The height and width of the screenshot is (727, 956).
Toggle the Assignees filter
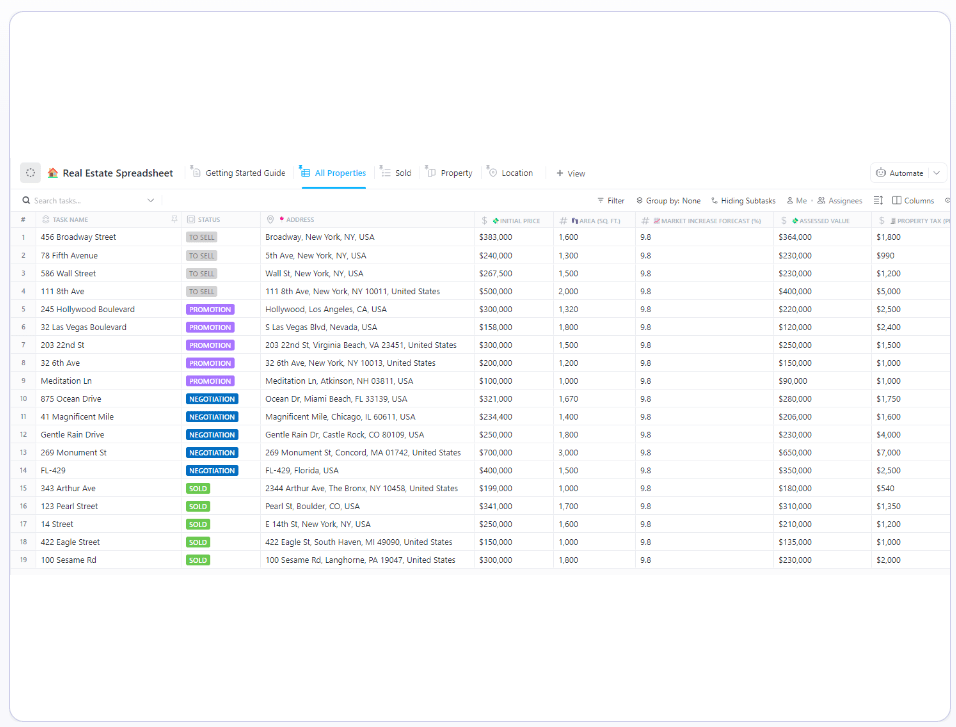(840, 200)
